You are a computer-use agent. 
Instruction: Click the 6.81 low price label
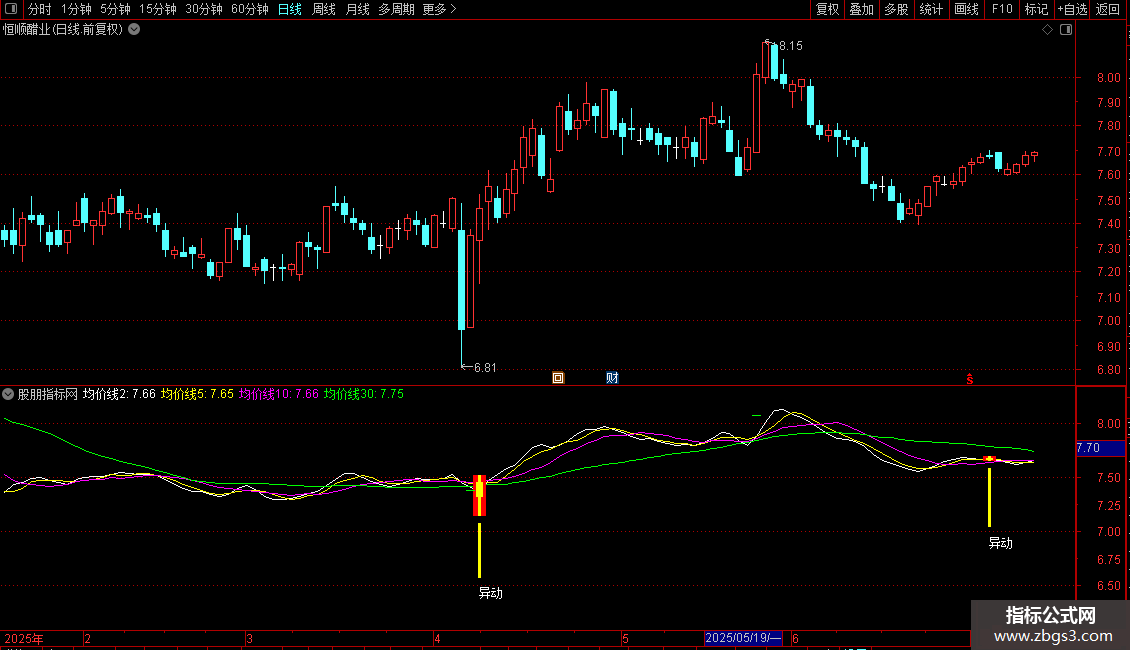(485, 368)
